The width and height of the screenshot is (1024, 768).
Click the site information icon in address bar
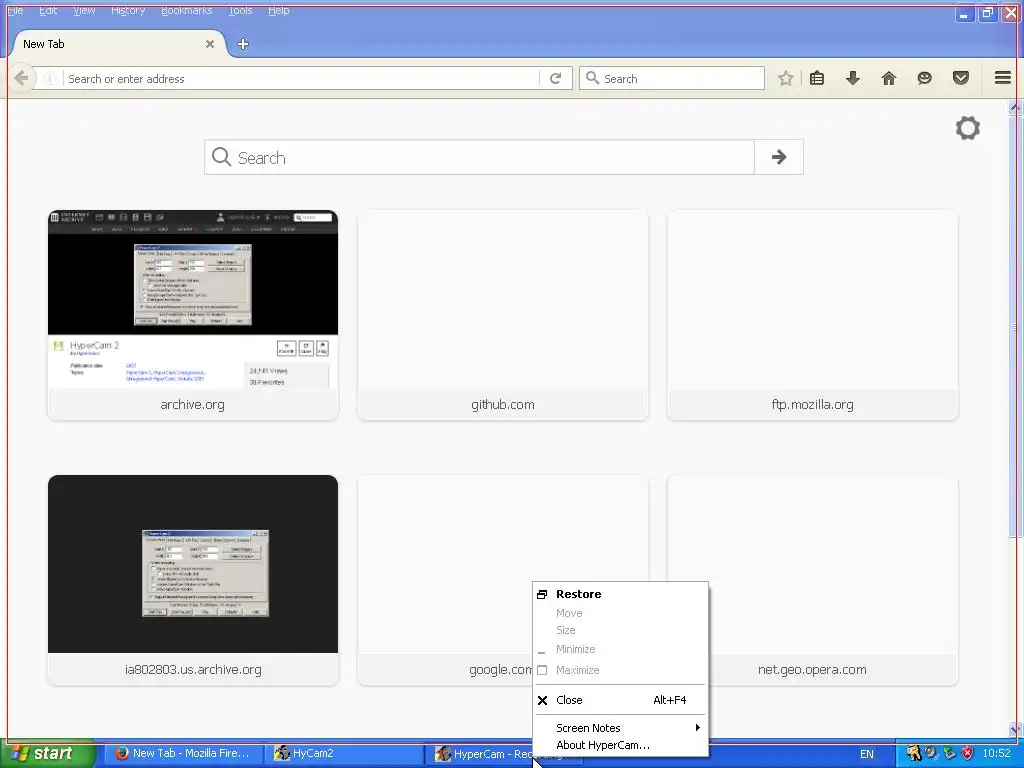[x=50, y=78]
